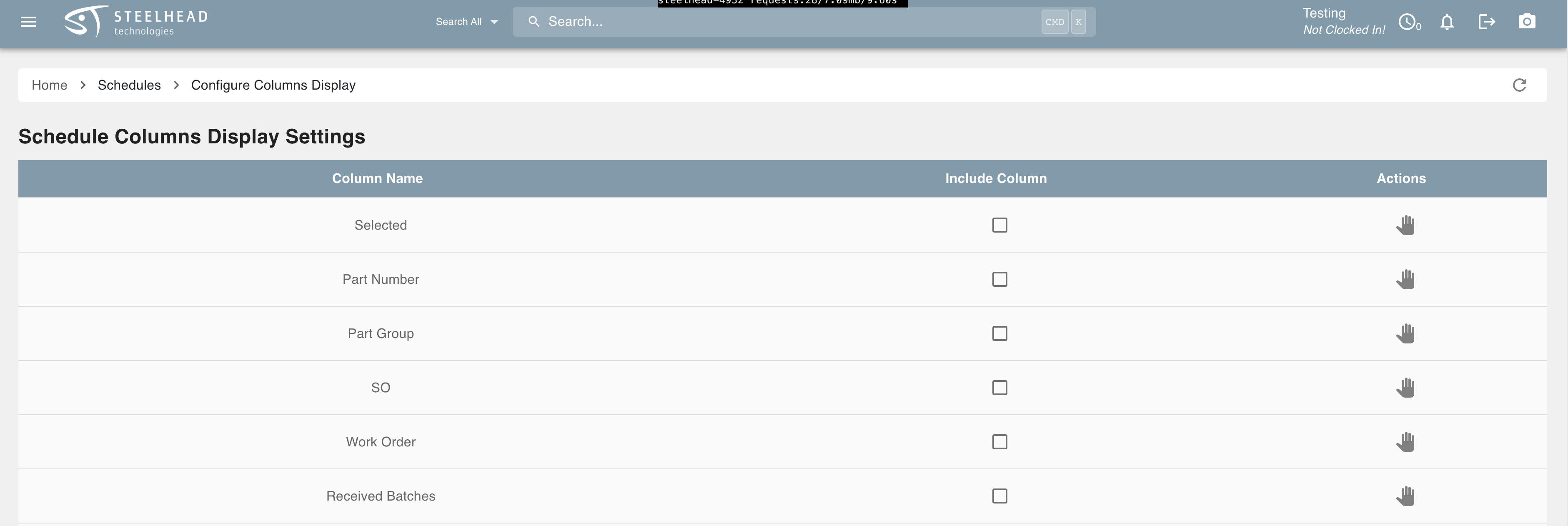The image size is (1568, 526).
Task: Click the Part Group drag handle icon
Action: tap(1405, 333)
